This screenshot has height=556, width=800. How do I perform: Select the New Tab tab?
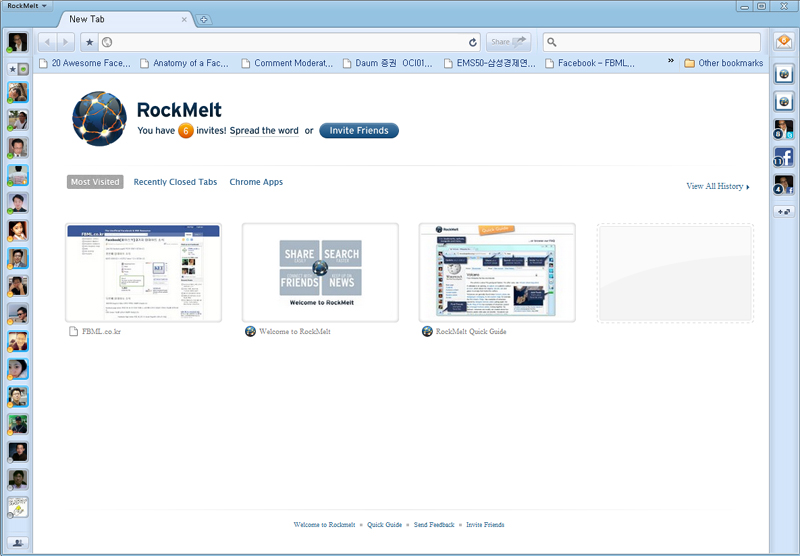click(125, 19)
